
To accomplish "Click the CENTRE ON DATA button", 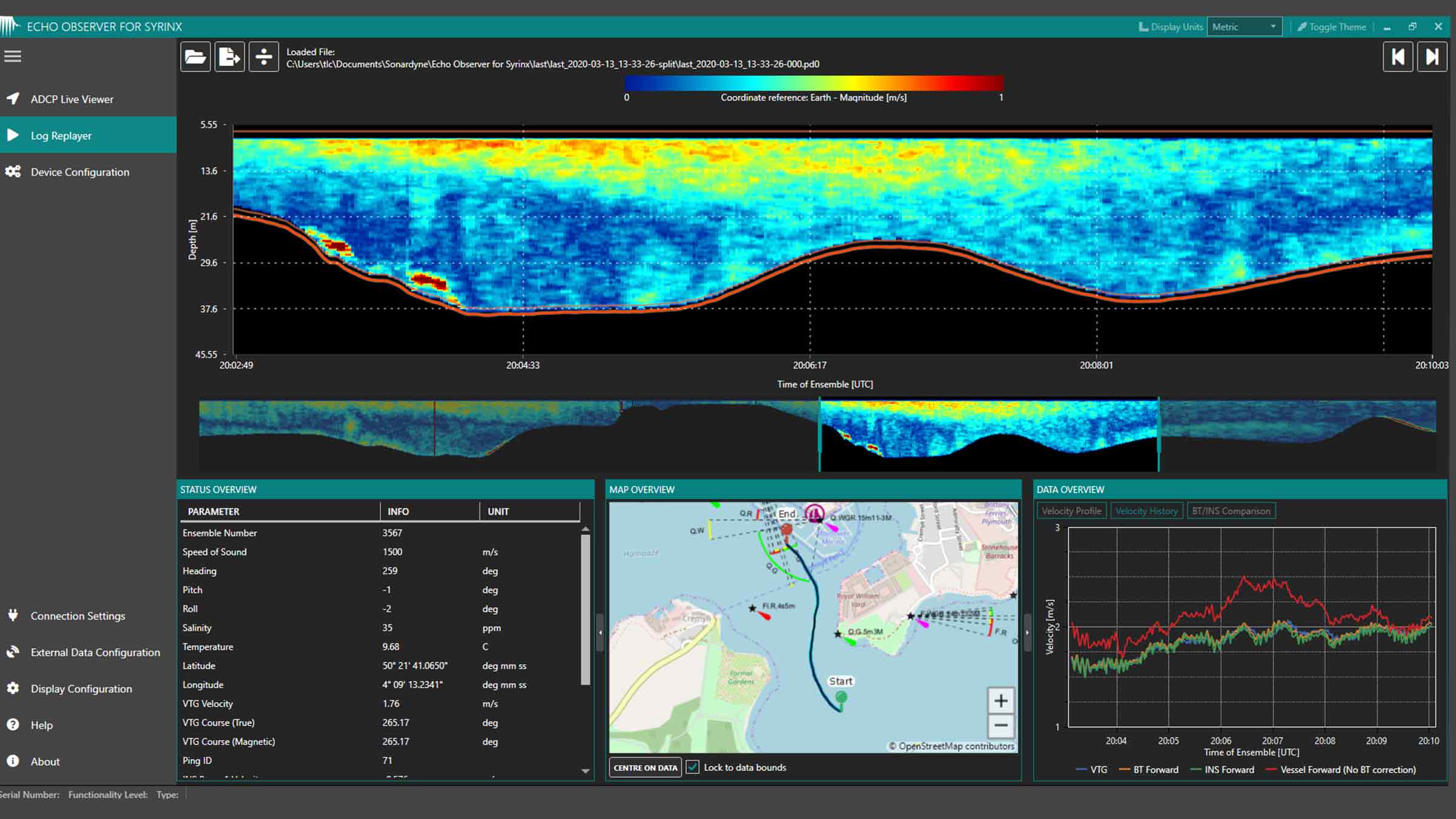I will pos(645,767).
